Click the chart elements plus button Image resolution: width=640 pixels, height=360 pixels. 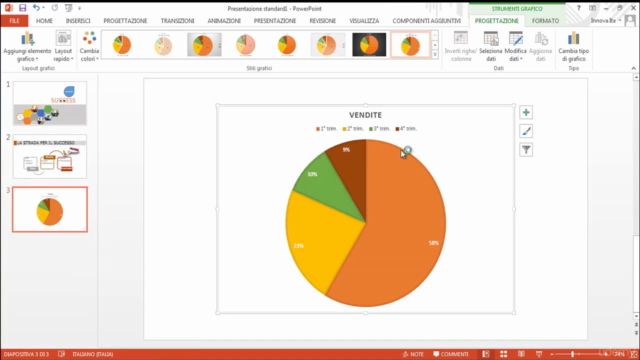point(526,112)
